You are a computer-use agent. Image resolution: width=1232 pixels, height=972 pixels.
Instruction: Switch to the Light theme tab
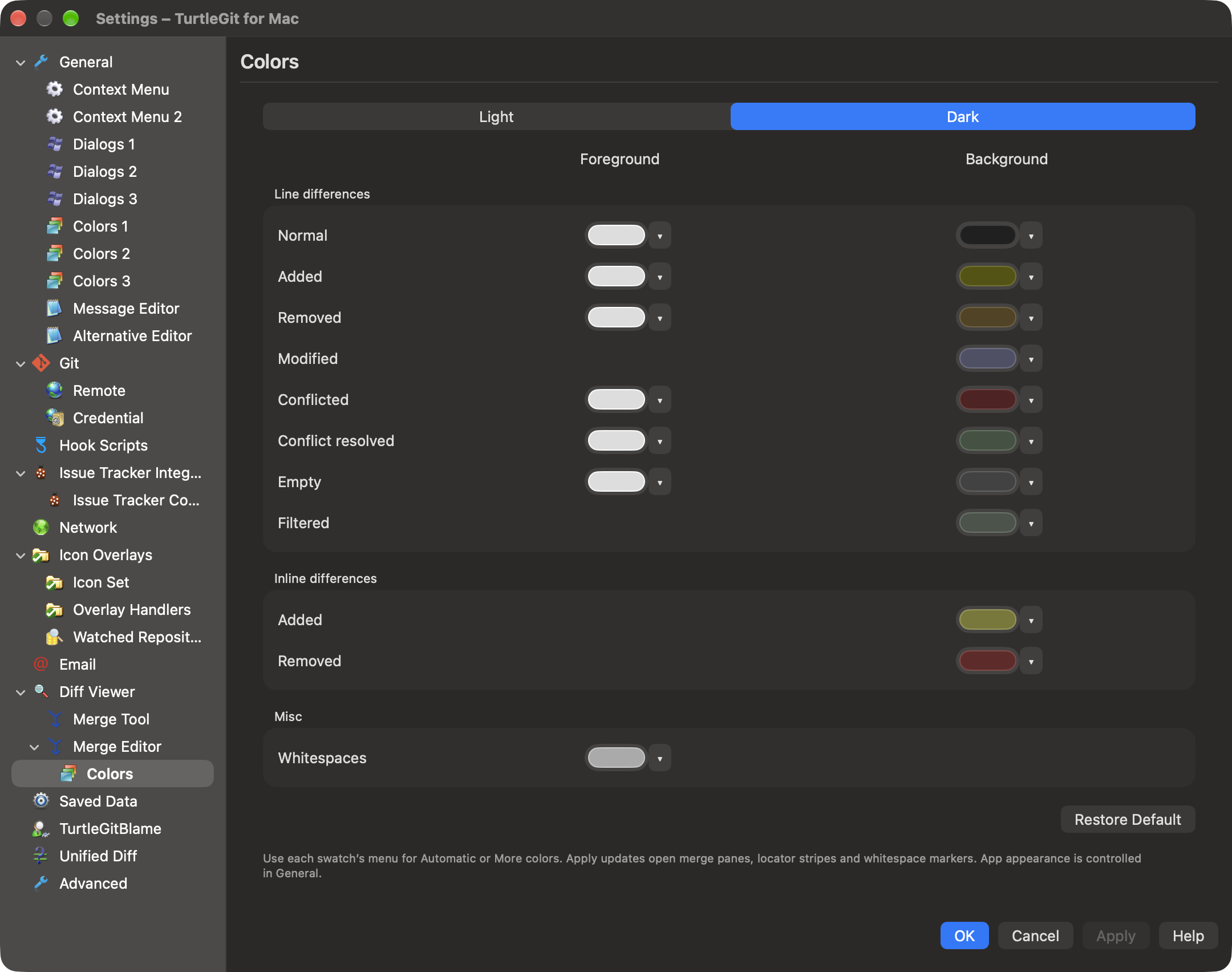coord(496,116)
